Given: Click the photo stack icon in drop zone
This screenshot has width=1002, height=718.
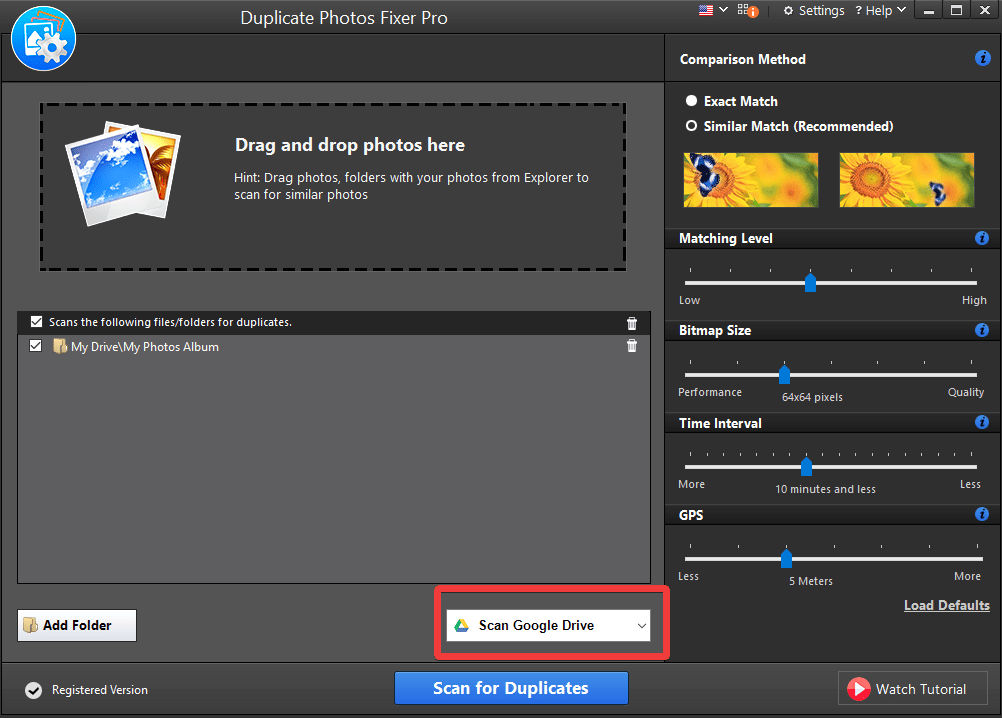Looking at the screenshot, I should pos(123,173).
